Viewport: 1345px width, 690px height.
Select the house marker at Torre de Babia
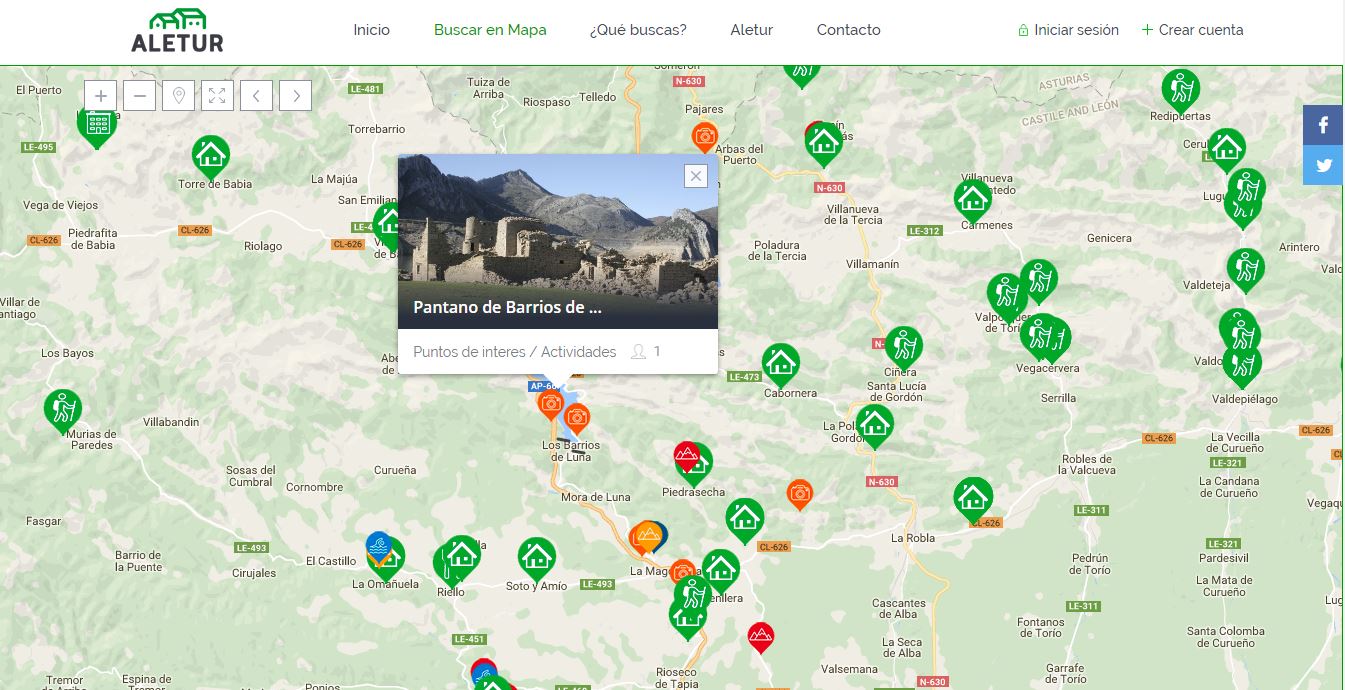[x=210, y=155]
